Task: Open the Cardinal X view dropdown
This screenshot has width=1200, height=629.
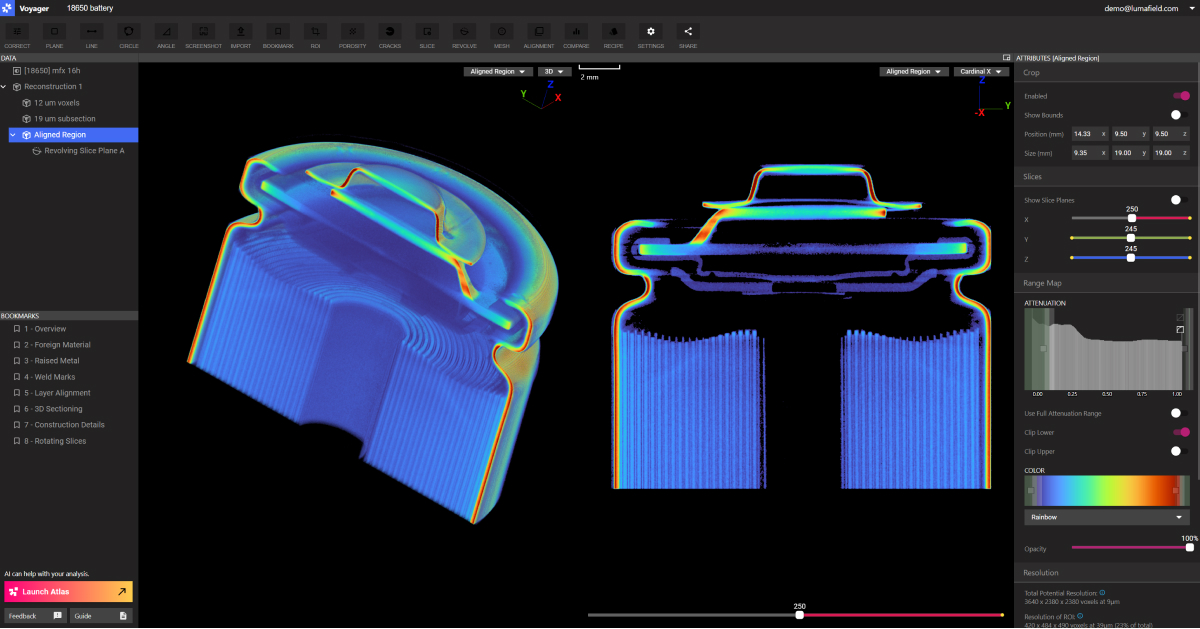Action: coord(981,71)
